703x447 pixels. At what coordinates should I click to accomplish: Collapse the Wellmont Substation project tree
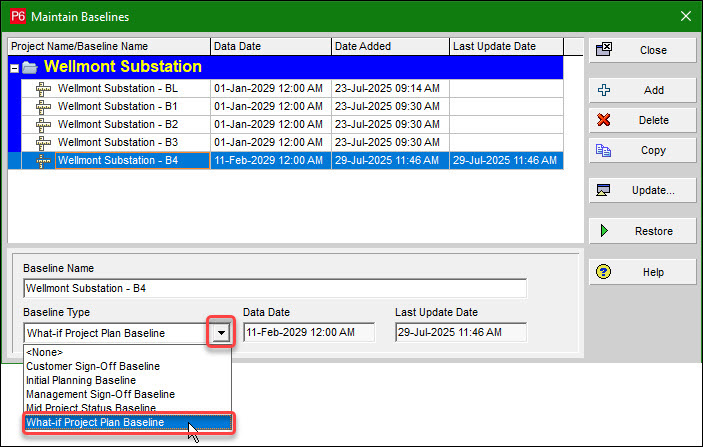(x=15, y=68)
